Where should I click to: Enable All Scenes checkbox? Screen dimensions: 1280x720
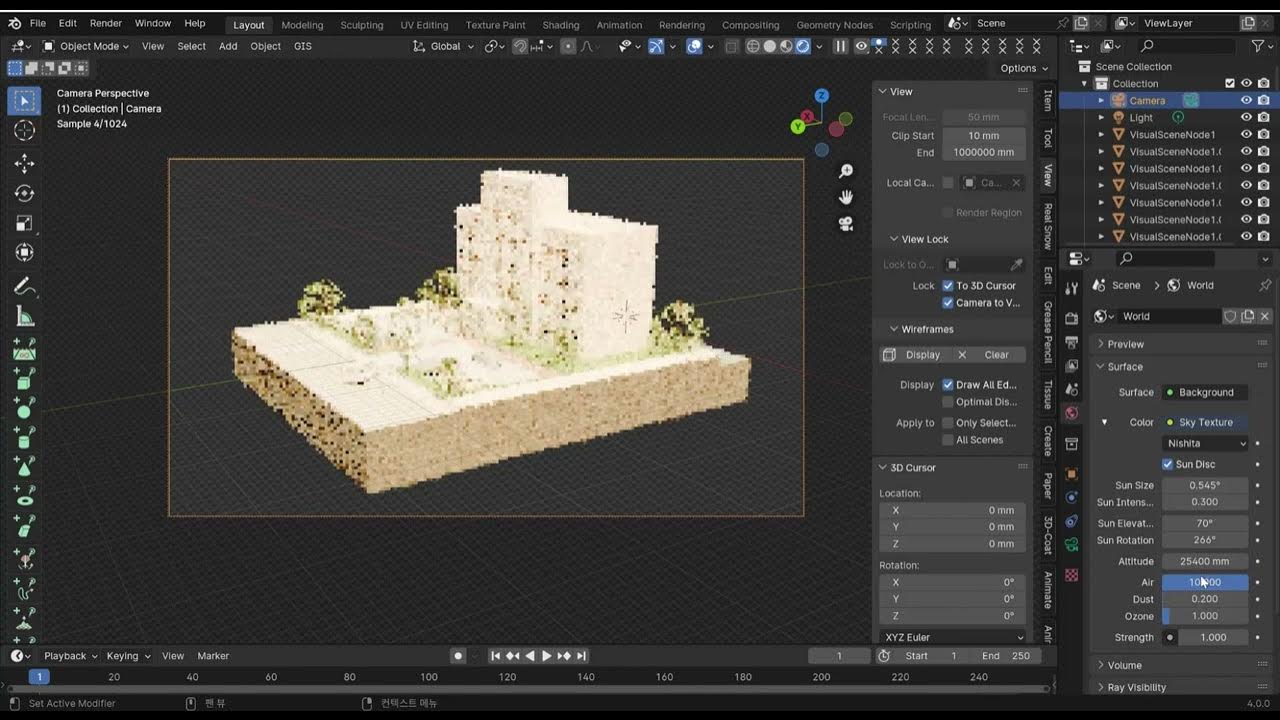pyautogui.click(x=948, y=440)
